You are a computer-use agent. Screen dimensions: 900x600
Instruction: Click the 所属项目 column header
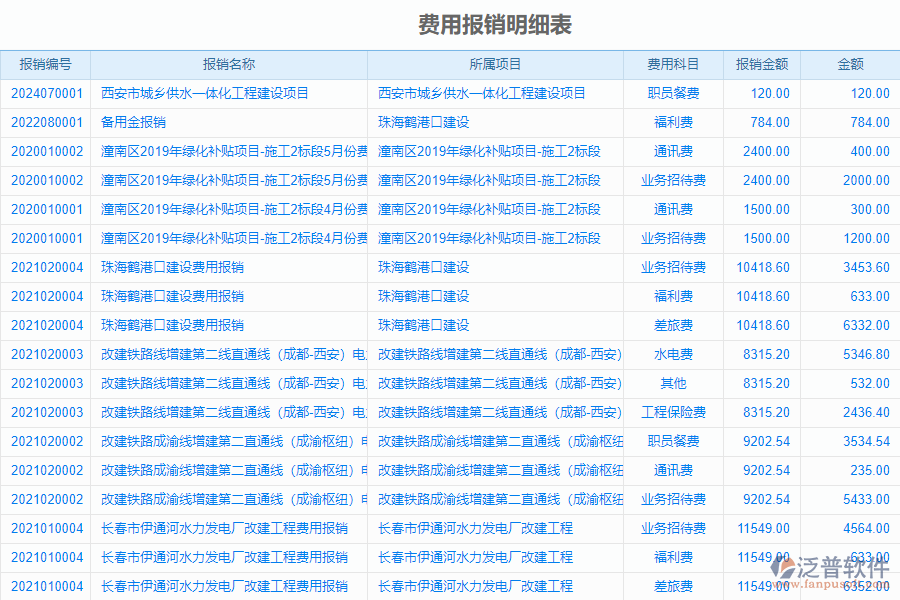494,63
